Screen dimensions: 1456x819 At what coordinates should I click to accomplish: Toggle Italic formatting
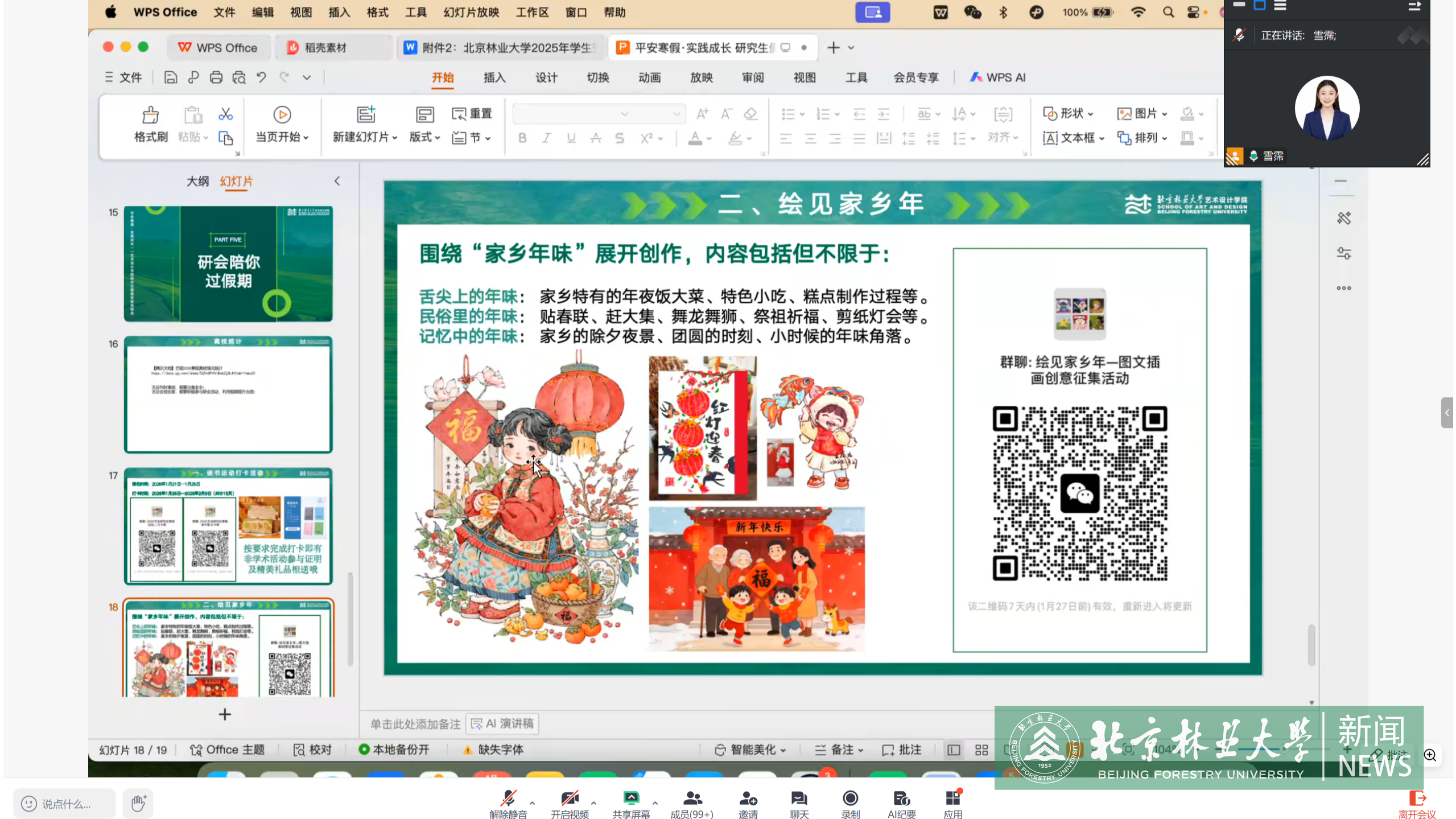(547, 138)
